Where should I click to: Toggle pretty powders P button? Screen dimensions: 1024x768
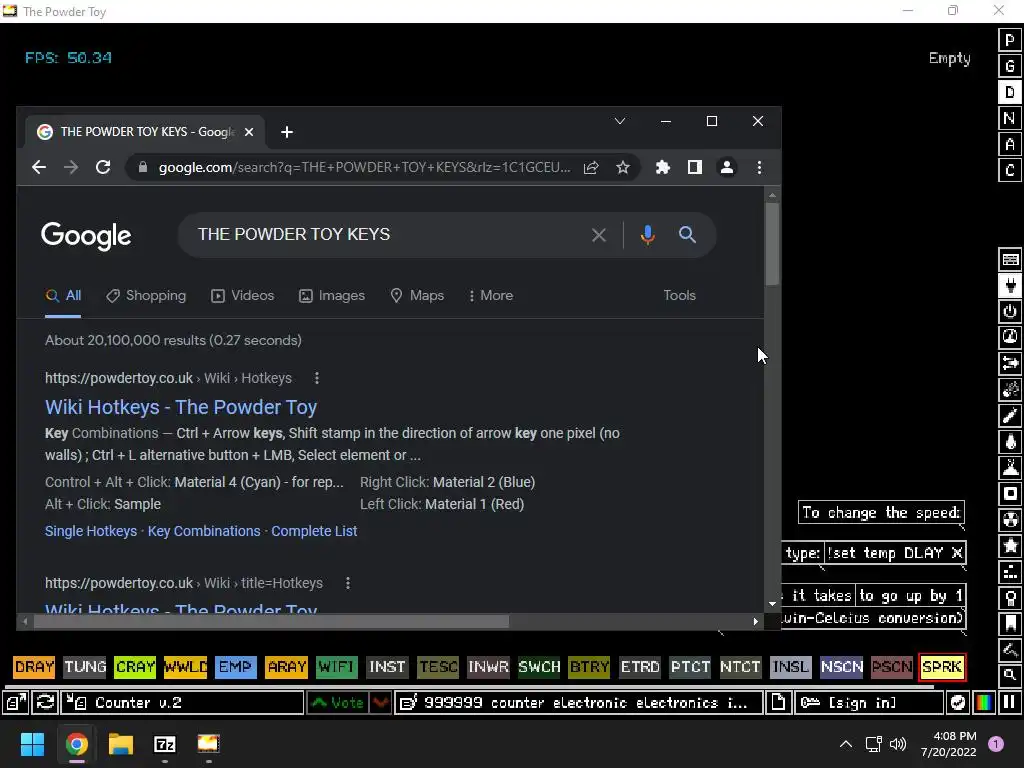1010,40
